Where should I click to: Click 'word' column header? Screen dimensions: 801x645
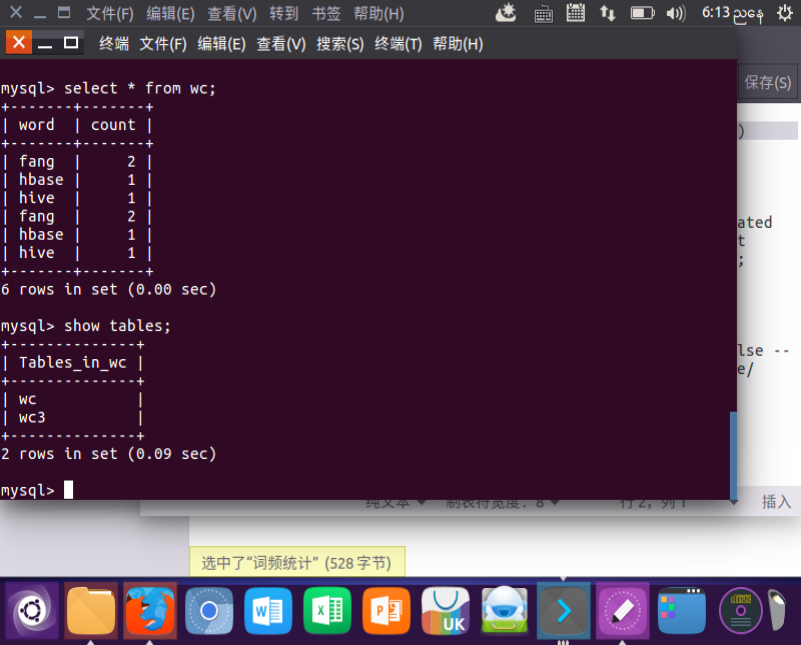(36, 125)
